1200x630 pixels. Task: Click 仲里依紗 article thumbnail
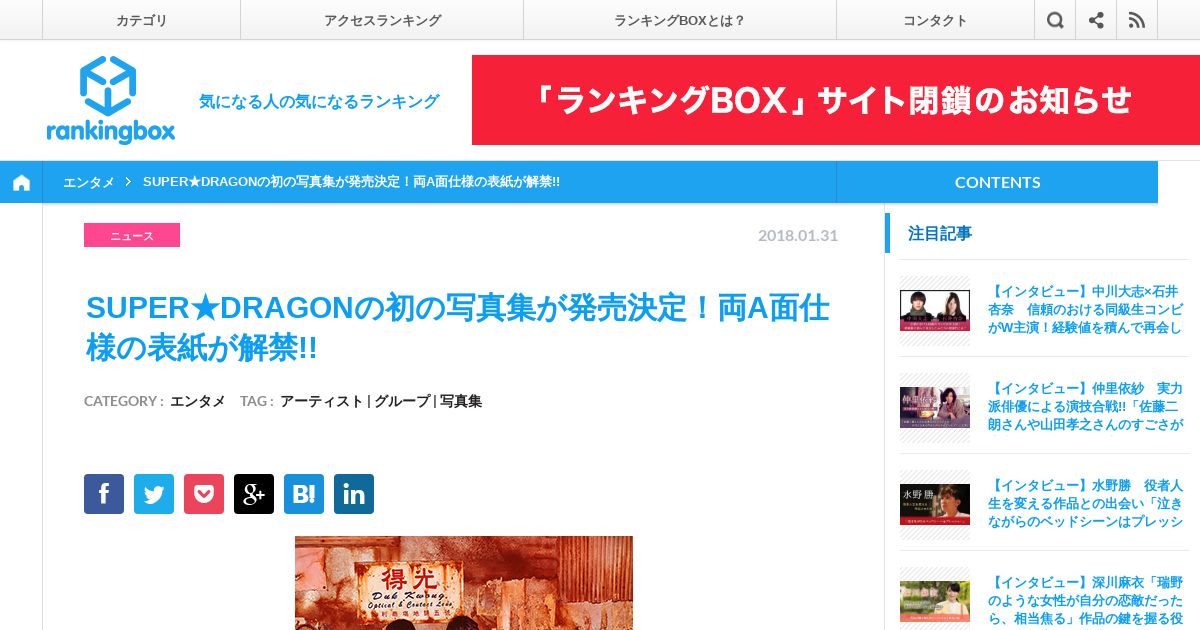click(935, 407)
